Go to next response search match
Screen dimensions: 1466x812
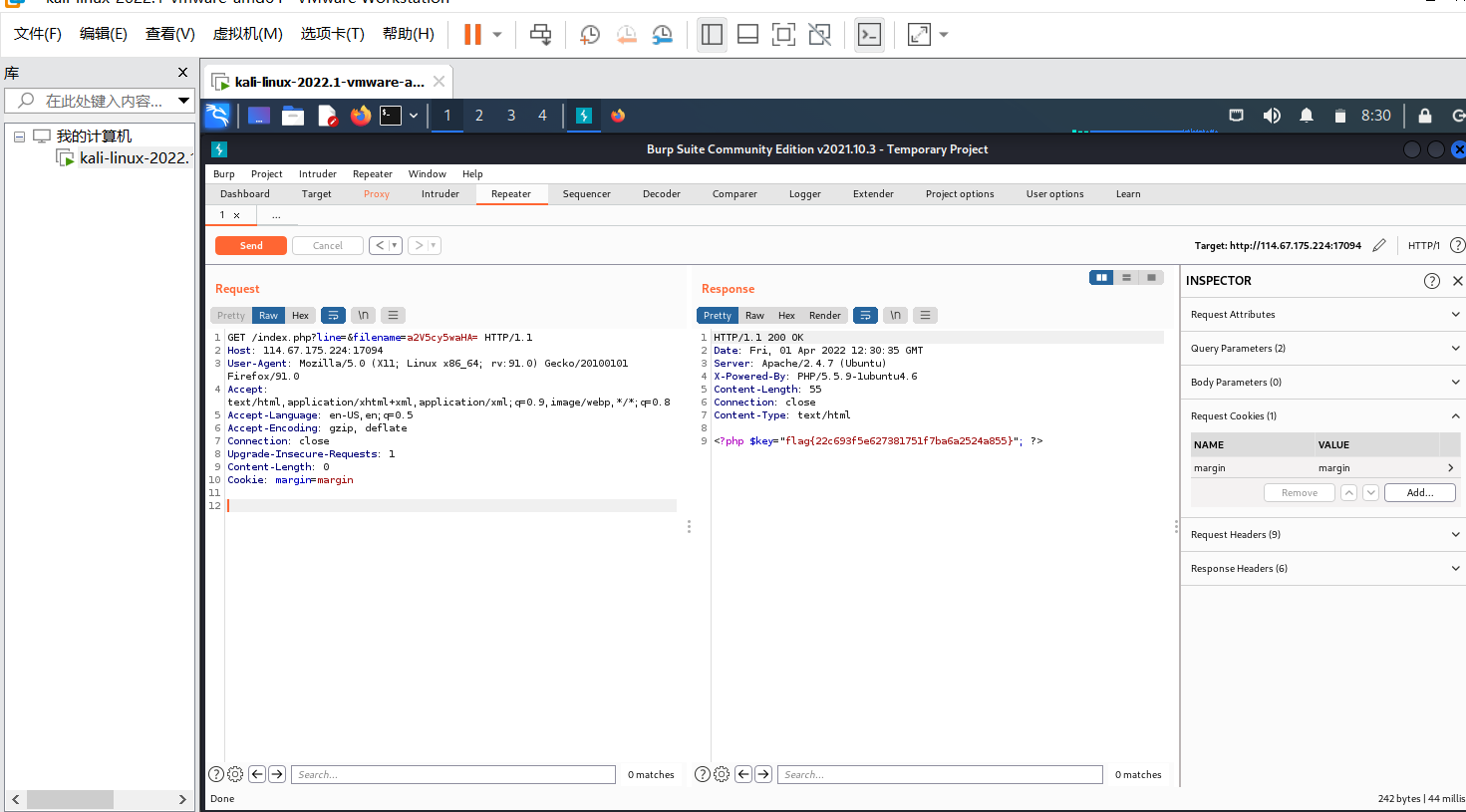point(763,774)
